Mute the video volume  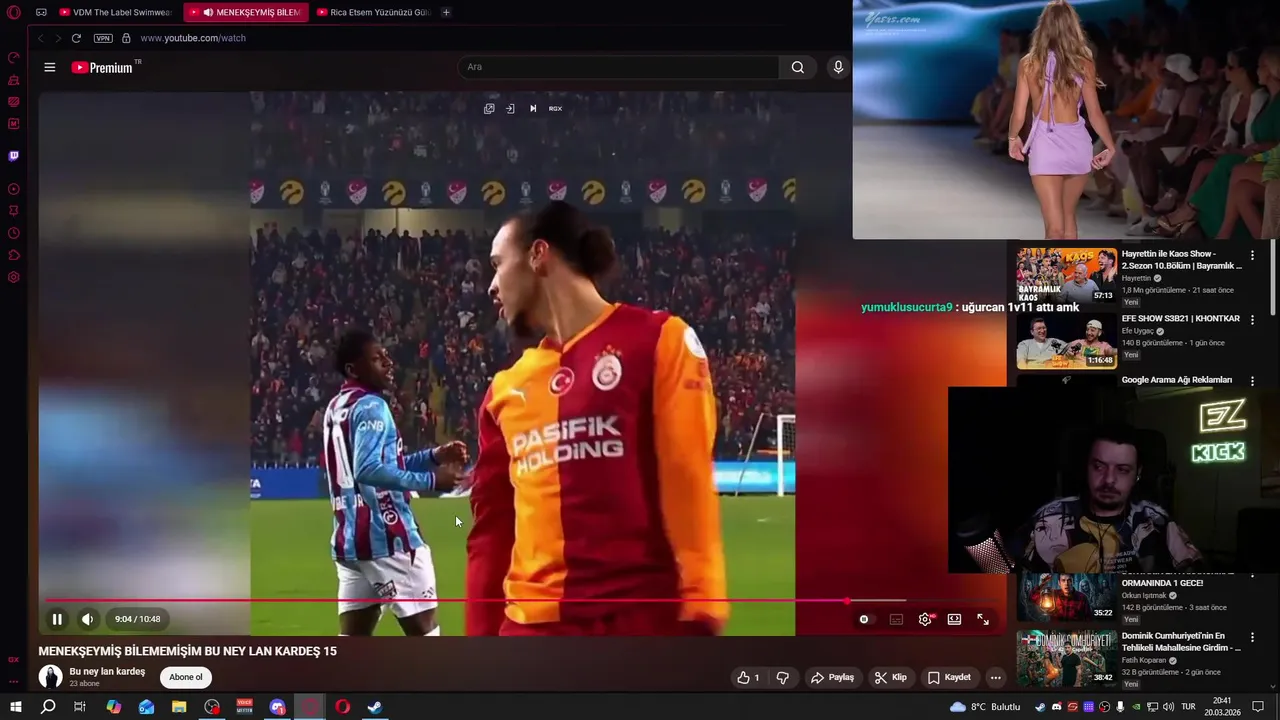click(87, 619)
